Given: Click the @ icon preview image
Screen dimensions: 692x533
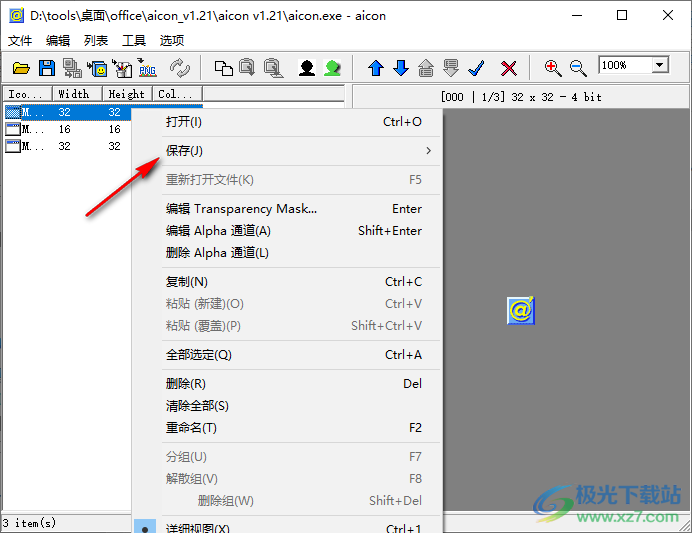Looking at the screenshot, I should [x=521, y=311].
